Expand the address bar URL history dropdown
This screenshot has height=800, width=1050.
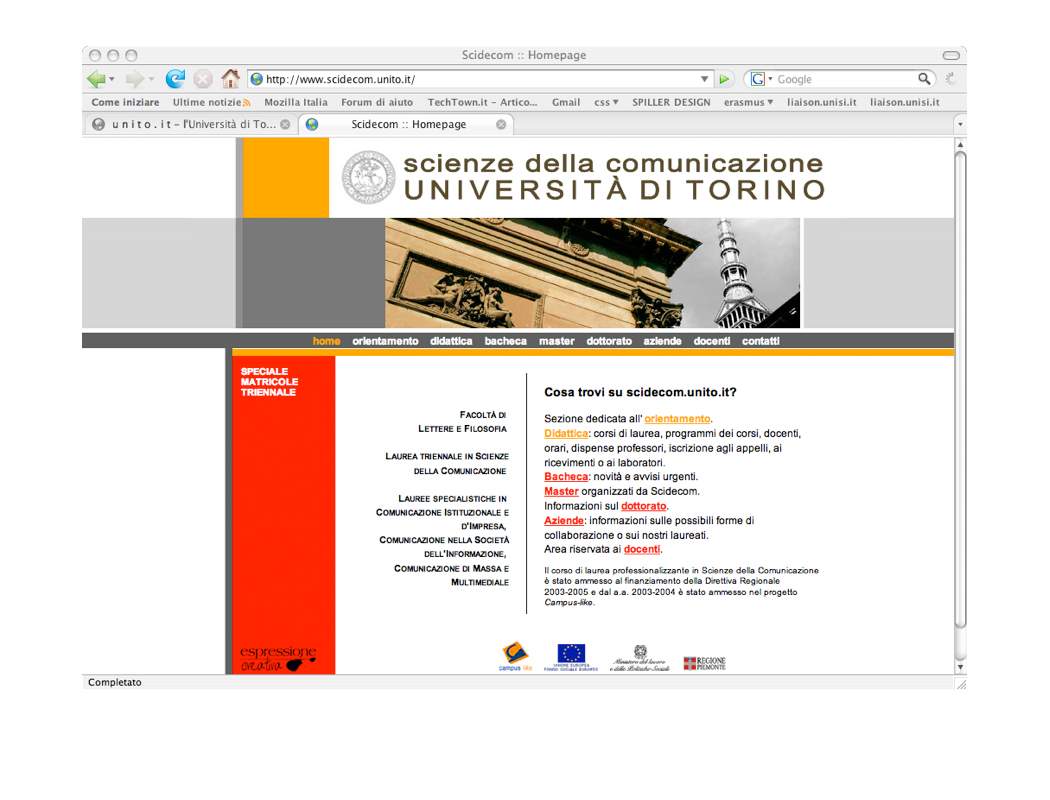pyautogui.click(x=704, y=79)
